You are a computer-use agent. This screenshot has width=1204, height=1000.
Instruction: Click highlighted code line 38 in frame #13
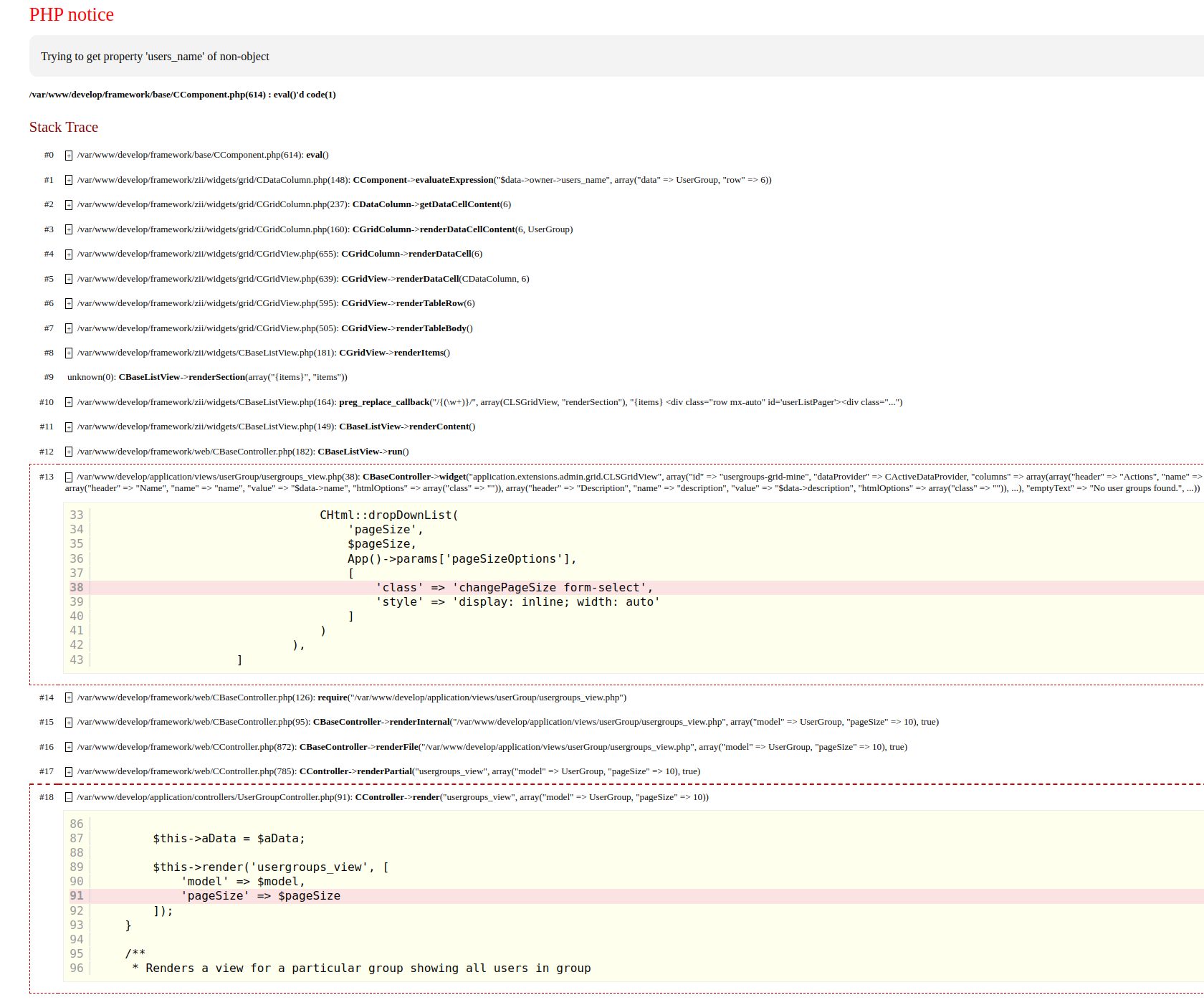514,588
